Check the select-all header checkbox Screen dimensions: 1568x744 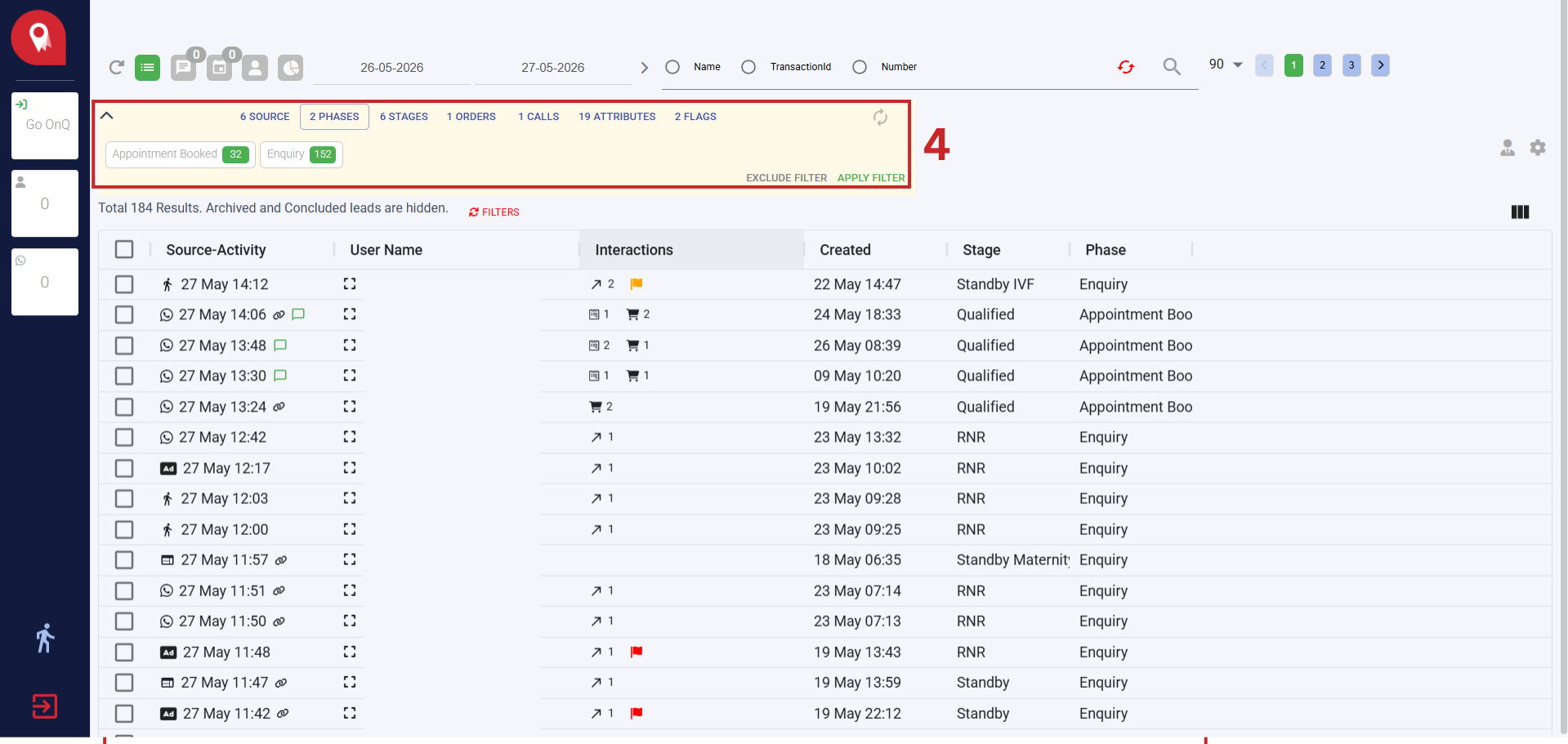pyautogui.click(x=124, y=249)
